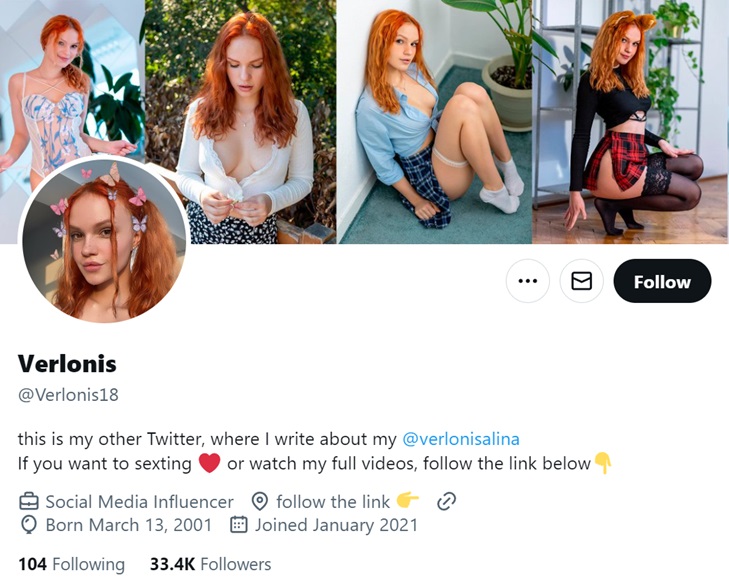Click the Born March 13, 2001 text
Image resolution: width=729 pixels, height=580 pixels.
click(x=129, y=525)
